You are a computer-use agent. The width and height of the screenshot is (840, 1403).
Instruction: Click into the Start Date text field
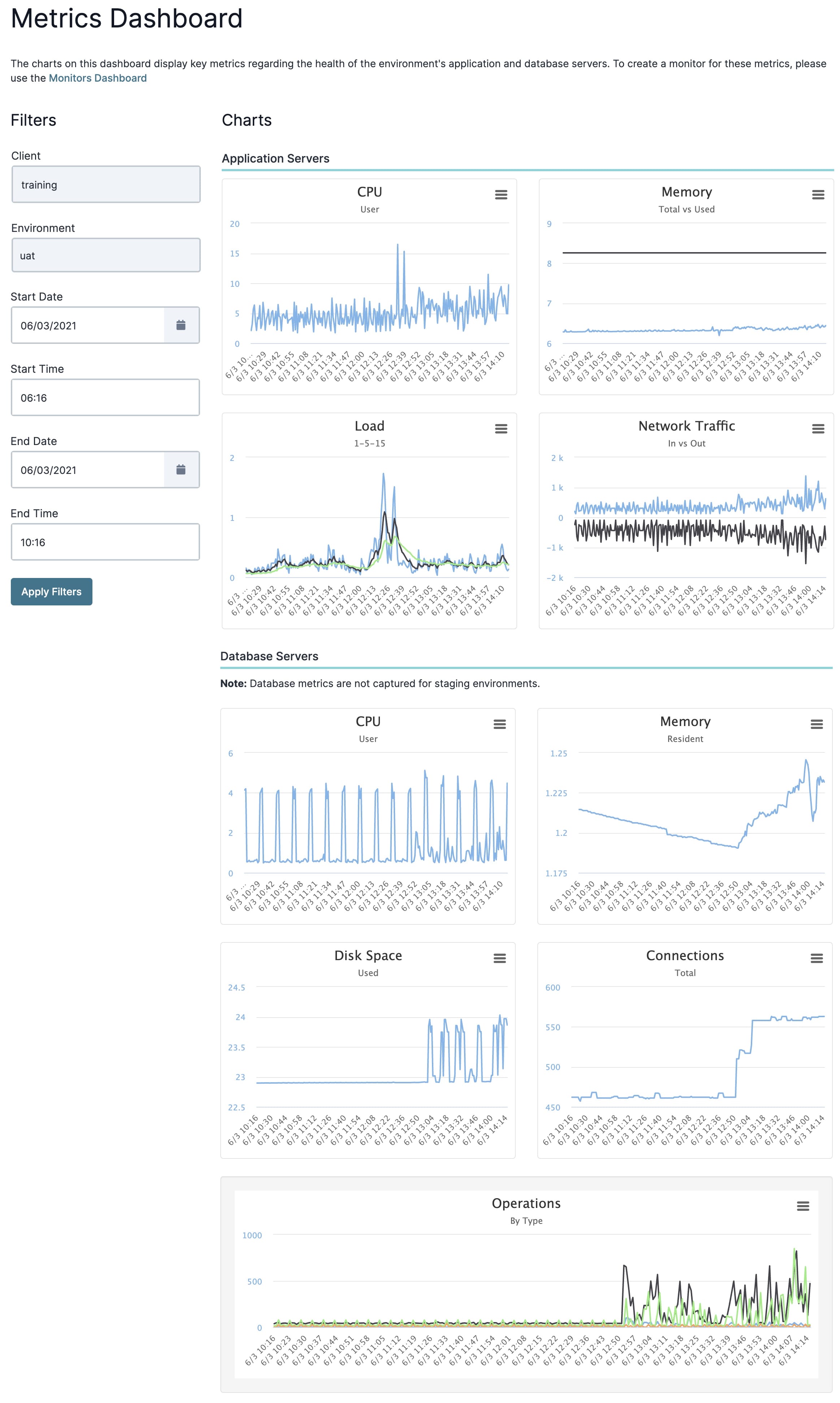pos(88,325)
